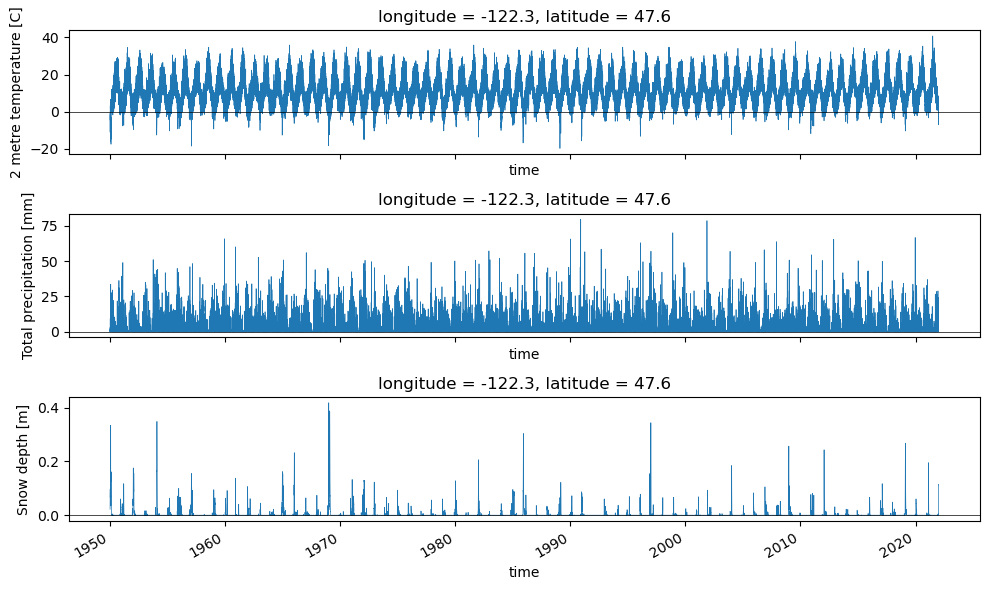Click the 2010 year tick label
This screenshot has height=590, width=989.
tap(782, 545)
